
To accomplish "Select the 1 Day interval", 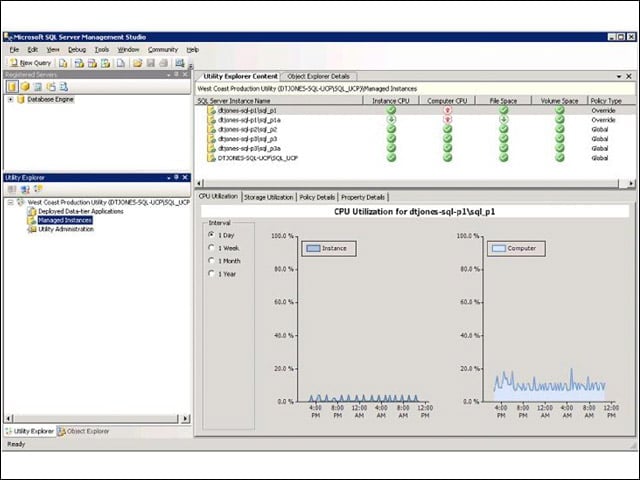I will tap(211, 235).
